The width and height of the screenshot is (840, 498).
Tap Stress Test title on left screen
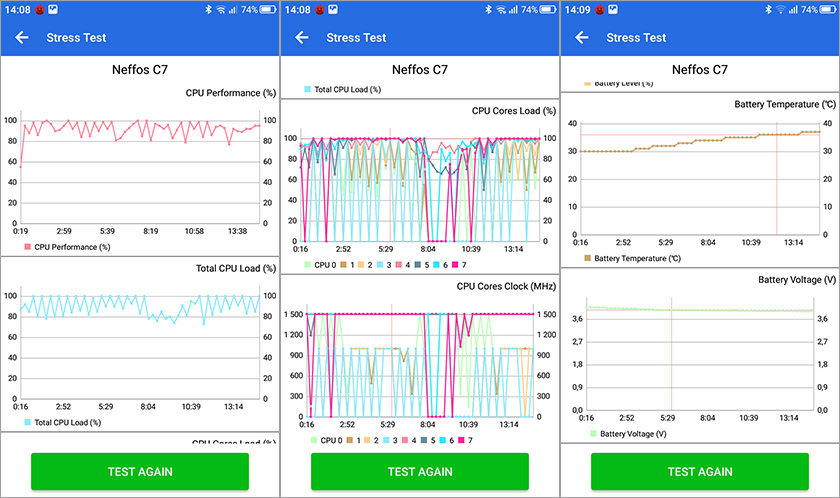pyautogui.click(x=76, y=37)
